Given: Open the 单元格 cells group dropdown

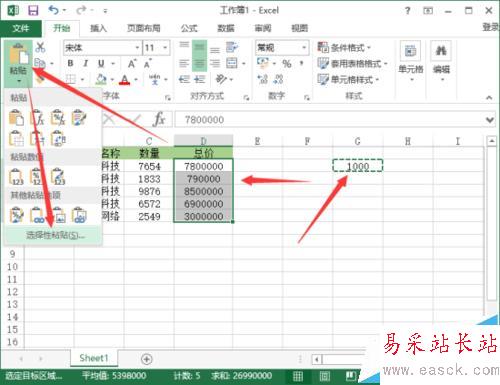Looking at the screenshot, I should coord(411,62).
